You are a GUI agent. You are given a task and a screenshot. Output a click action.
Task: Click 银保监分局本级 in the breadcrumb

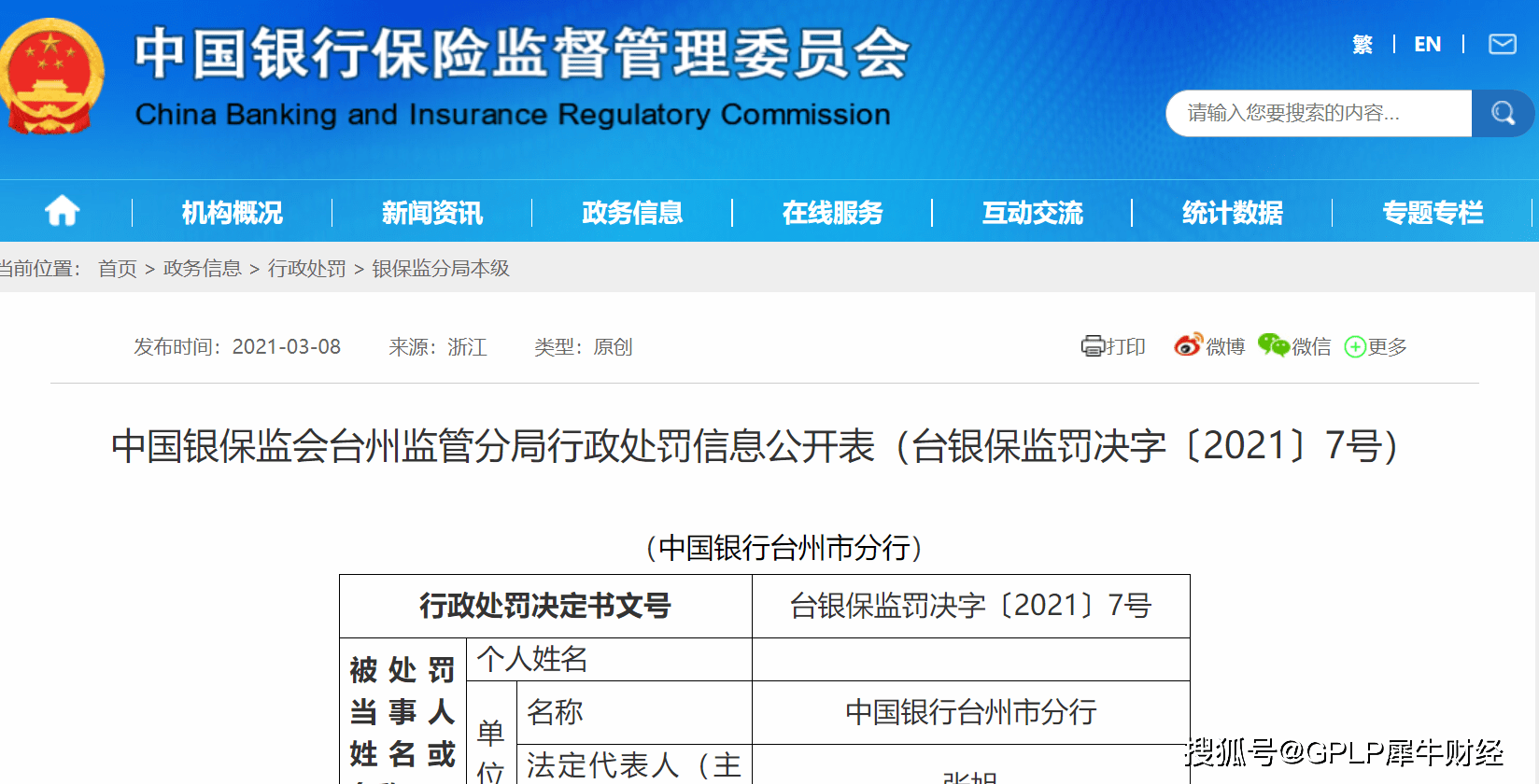[441, 269]
